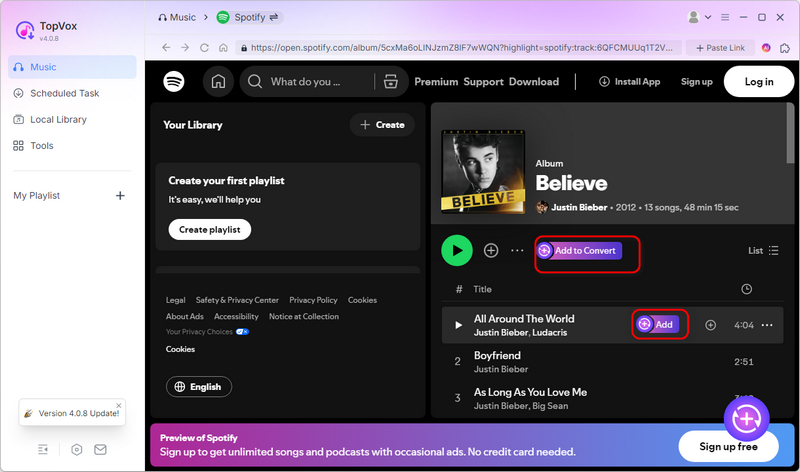Open the Legal link
Screen dimensions: 800x472
click(x=176, y=300)
